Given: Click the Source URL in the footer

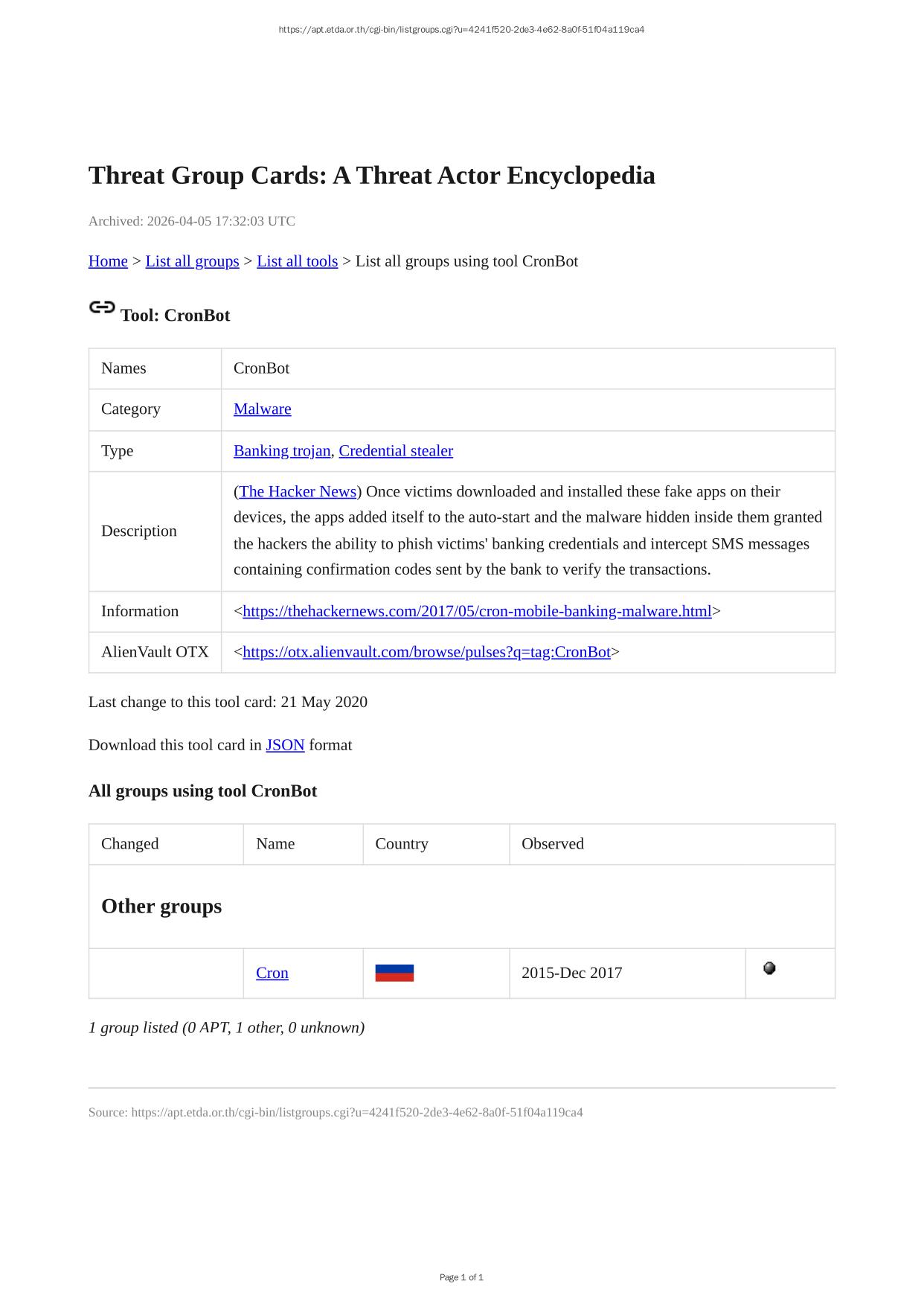Looking at the screenshot, I should [356, 1113].
